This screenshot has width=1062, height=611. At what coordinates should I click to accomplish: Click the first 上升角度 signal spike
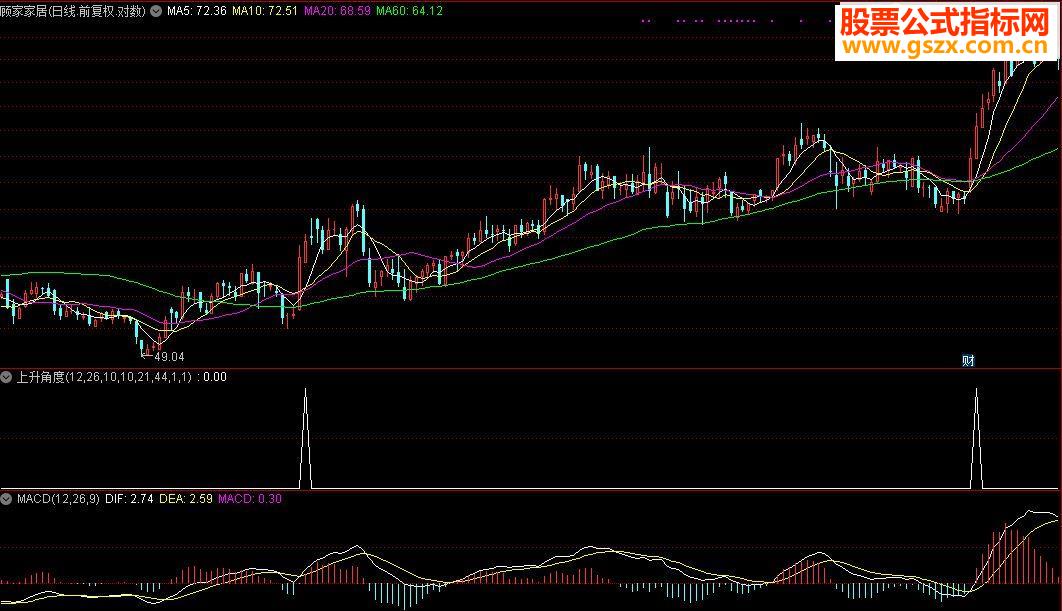pyautogui.click(x=305, y=438)
